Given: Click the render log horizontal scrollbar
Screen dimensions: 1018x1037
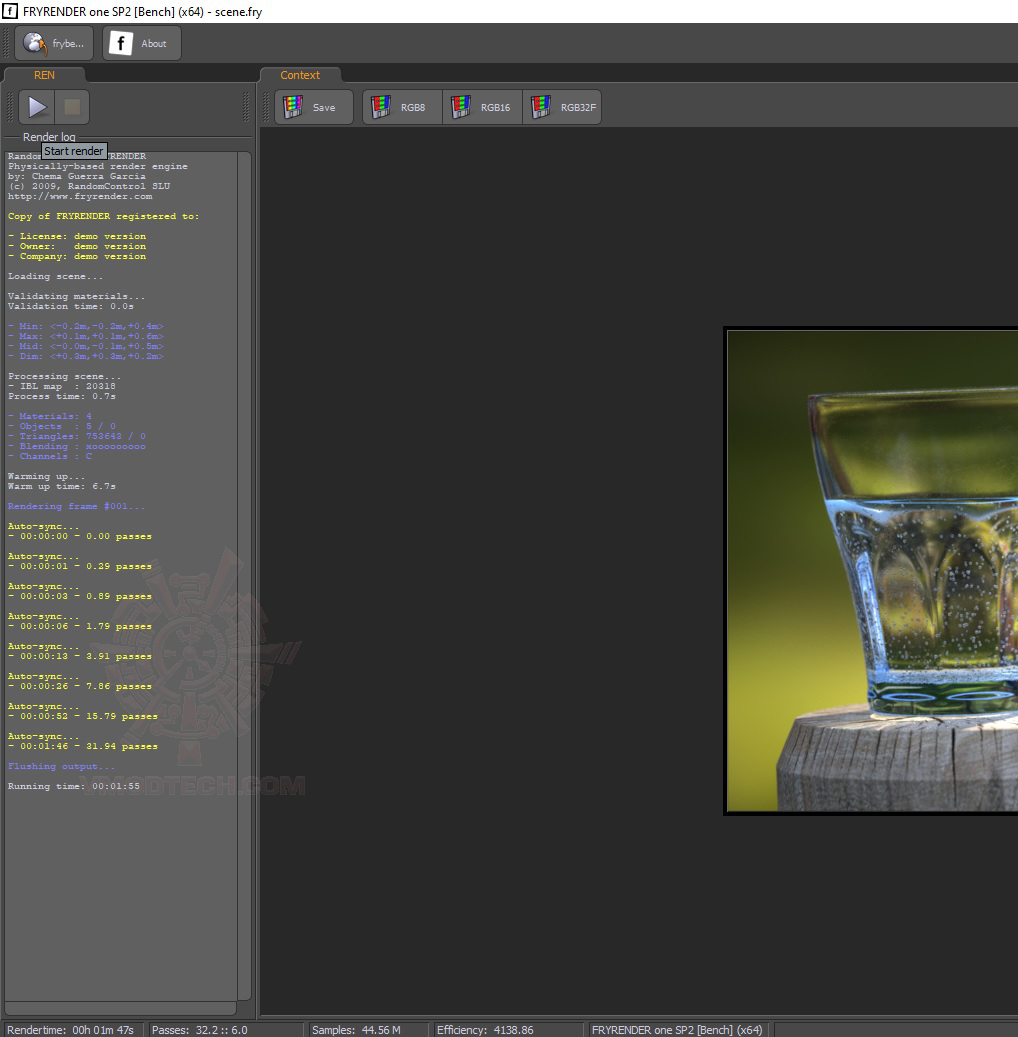Looking at the screenshot, I should point(120,1008).
